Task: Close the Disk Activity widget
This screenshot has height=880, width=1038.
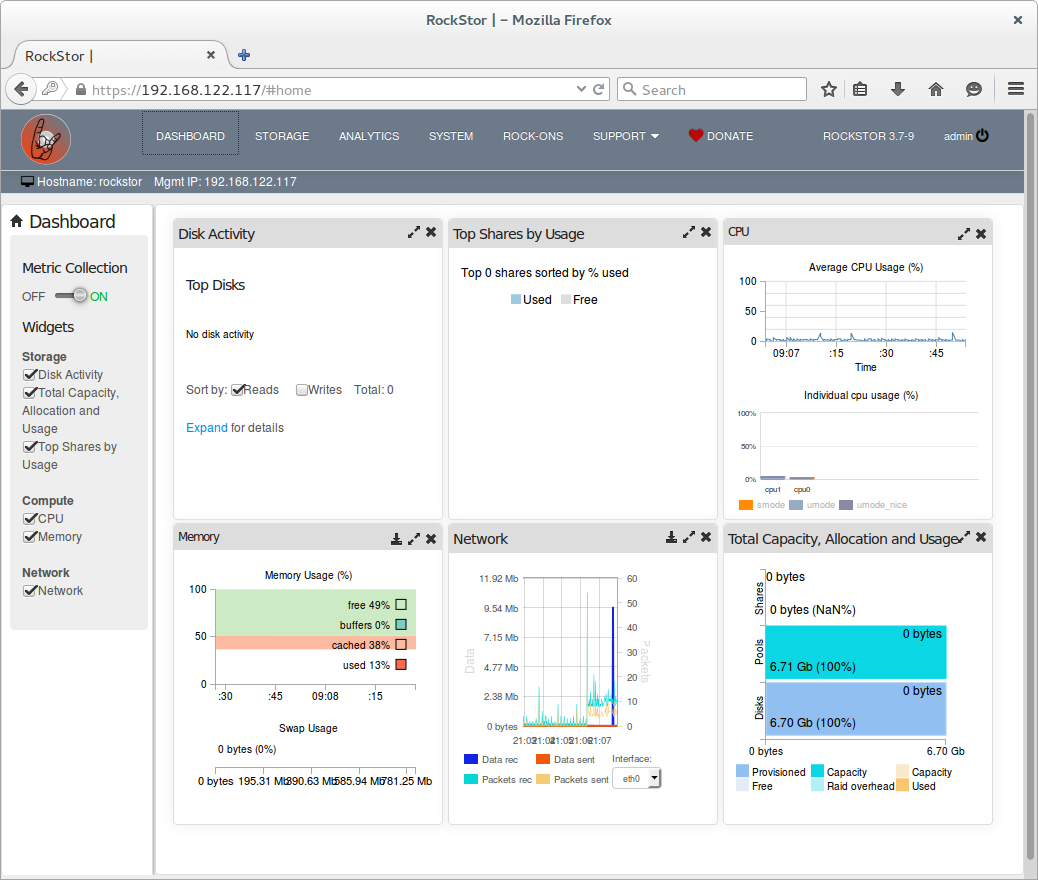Action: [x=431, y=232]
